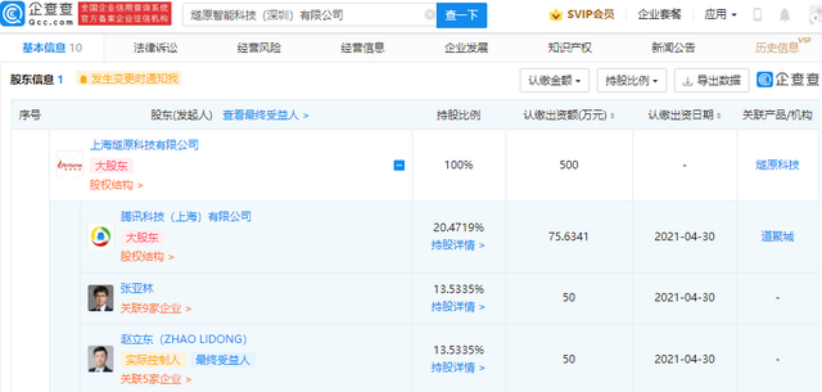
Task: Click the 上海燧原科技 company logo
Action: (x=70, y=165)
